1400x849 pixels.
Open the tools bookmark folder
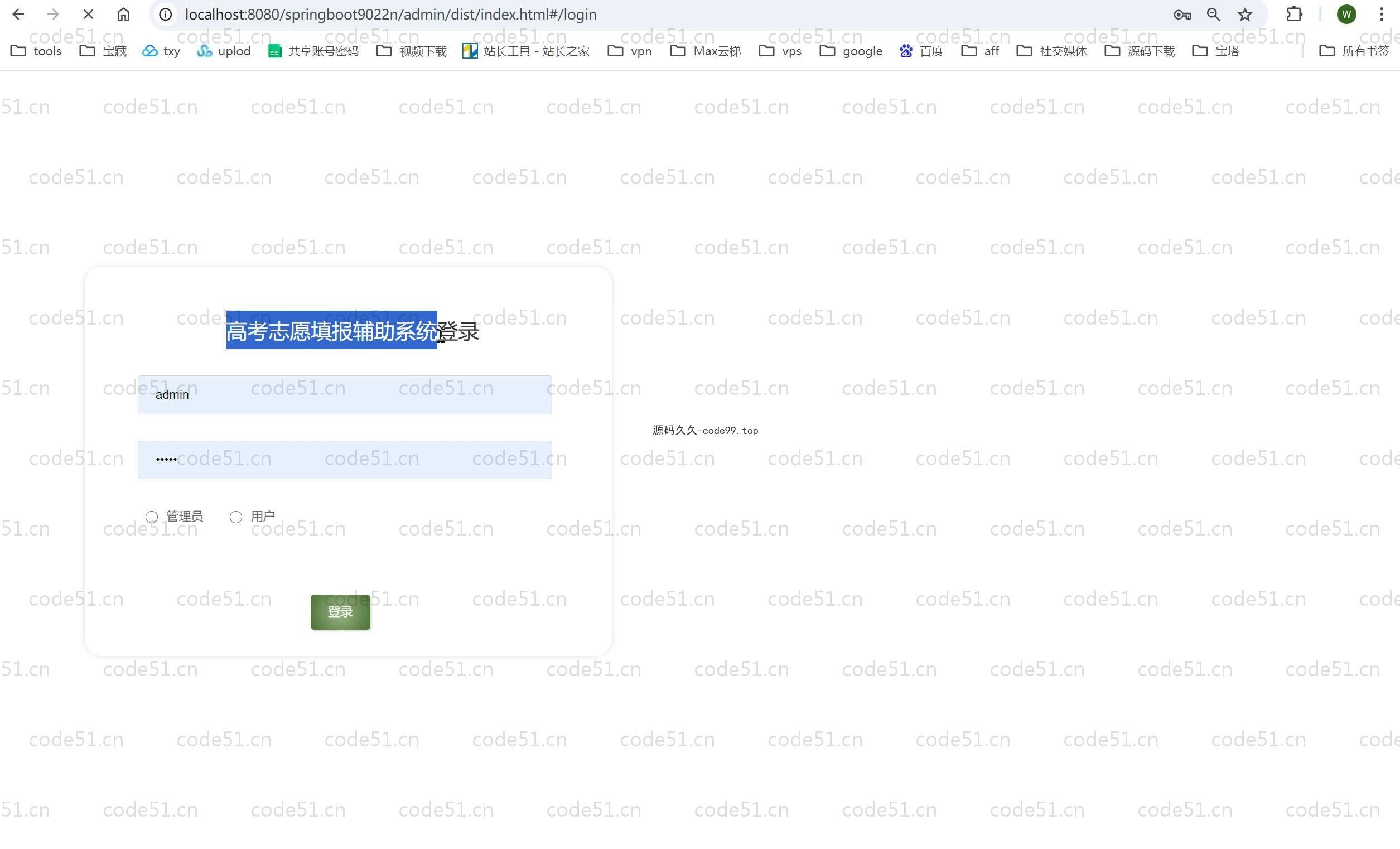click(x=36, y=51)
